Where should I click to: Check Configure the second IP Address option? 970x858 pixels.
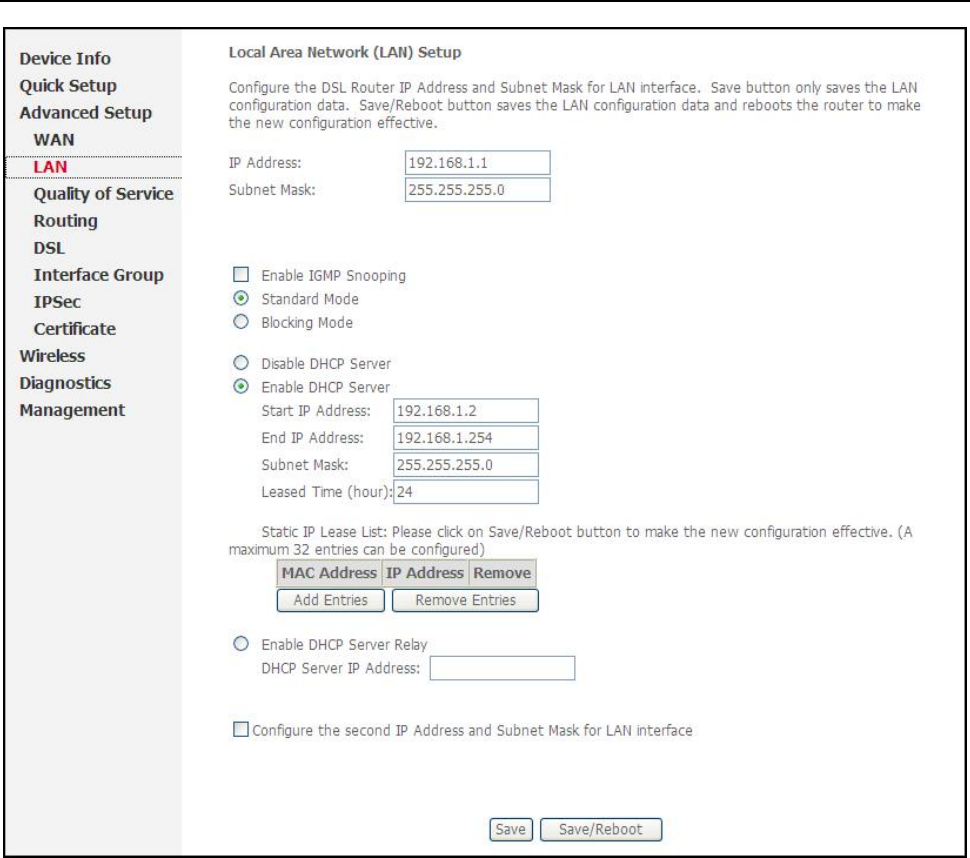(241, 729)
